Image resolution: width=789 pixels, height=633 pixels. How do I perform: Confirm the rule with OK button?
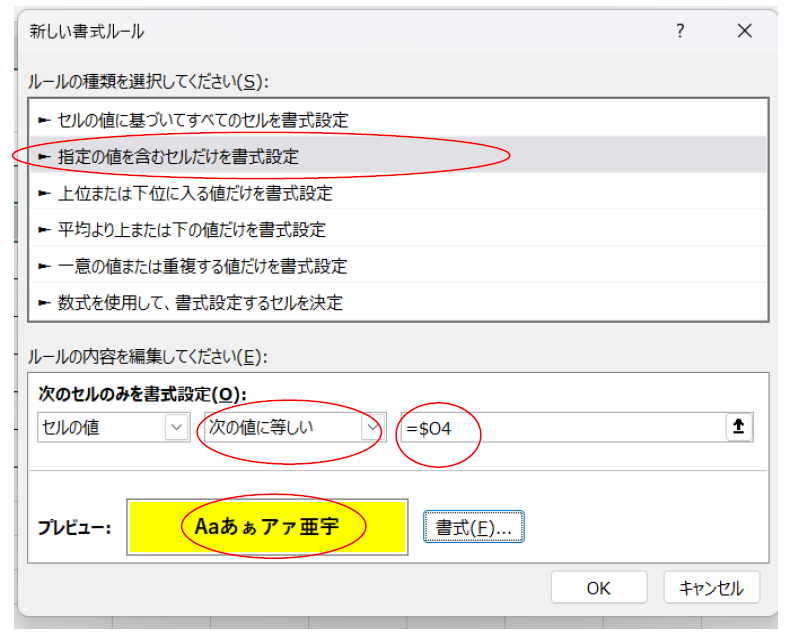click(598, 588)
